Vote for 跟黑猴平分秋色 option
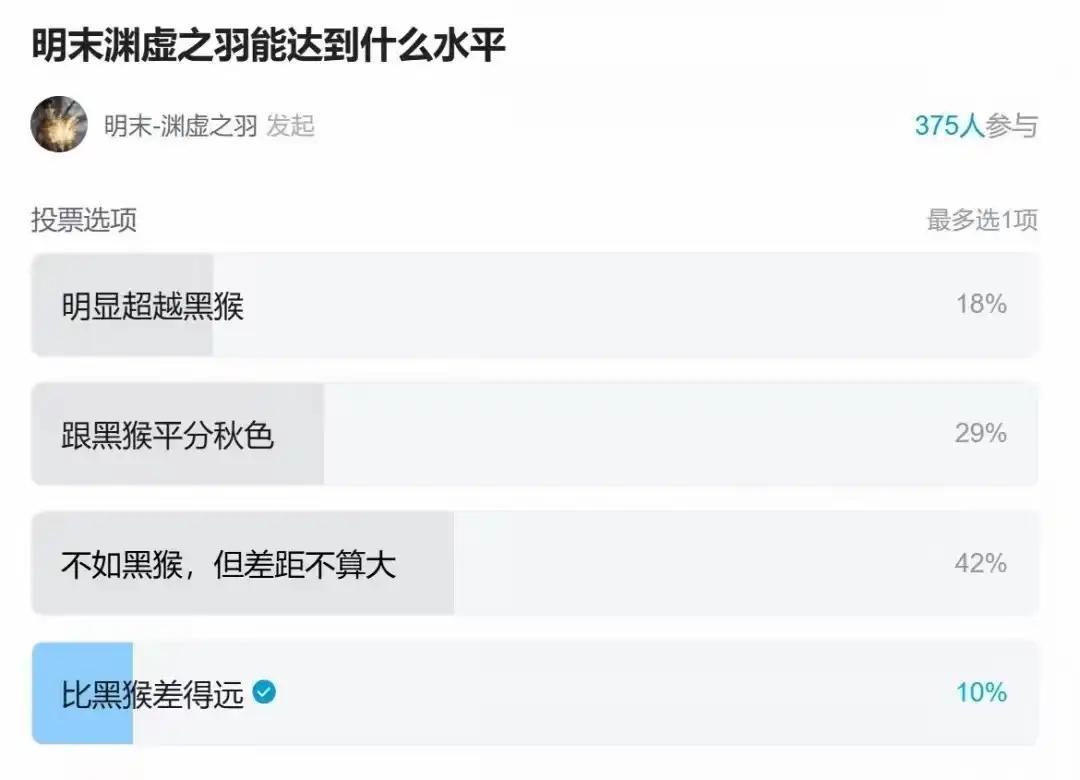The height and width of the screenshot is (780, 1080). coord(168,435)
